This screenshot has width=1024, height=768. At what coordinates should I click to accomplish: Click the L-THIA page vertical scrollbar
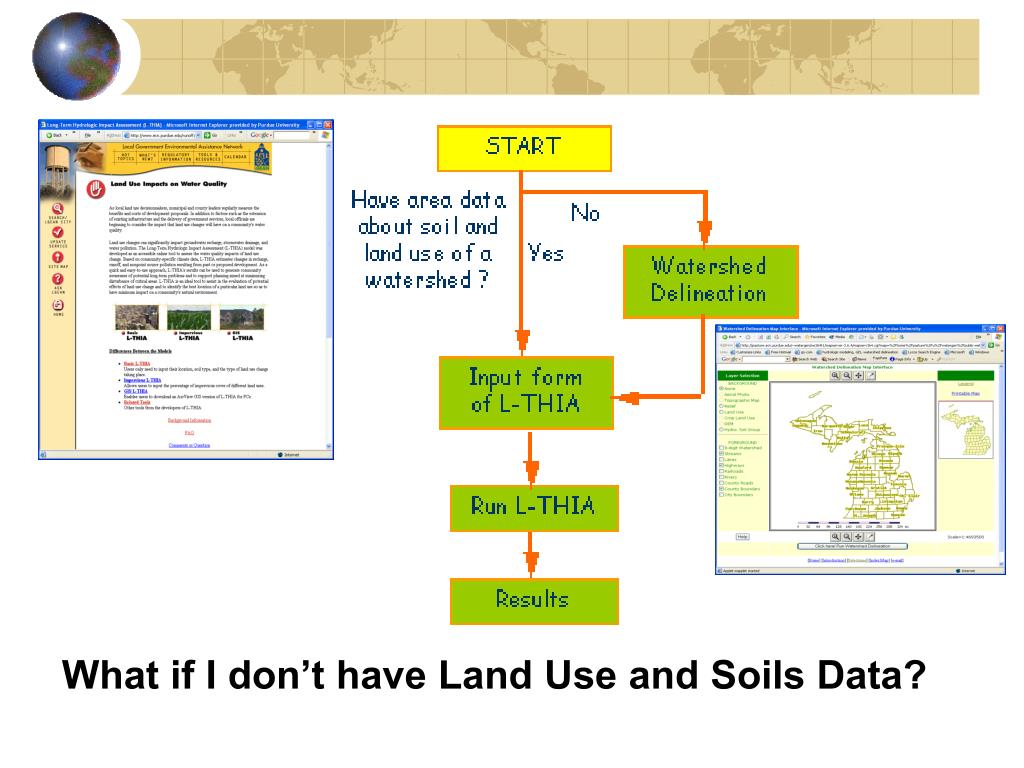(x=328, y=294)
